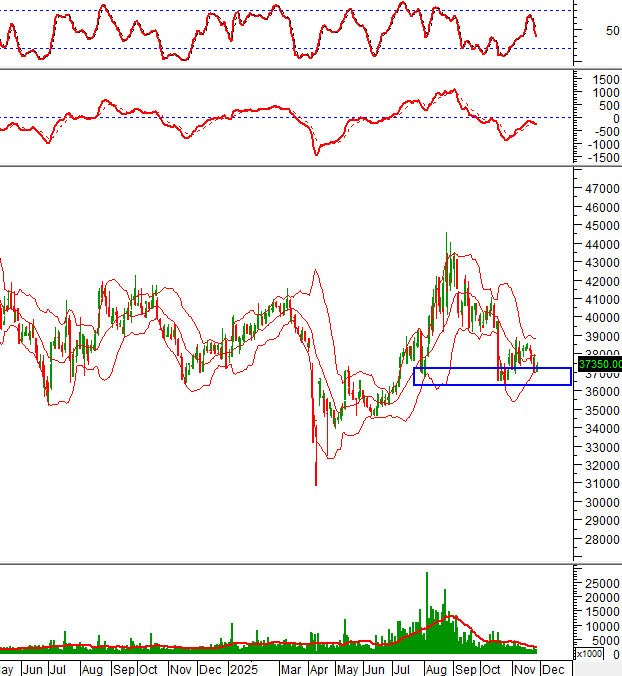Click the 40000 price axis label
Image resolution: width=622 pixels, height=676 pixels.
tap(601, 318)
